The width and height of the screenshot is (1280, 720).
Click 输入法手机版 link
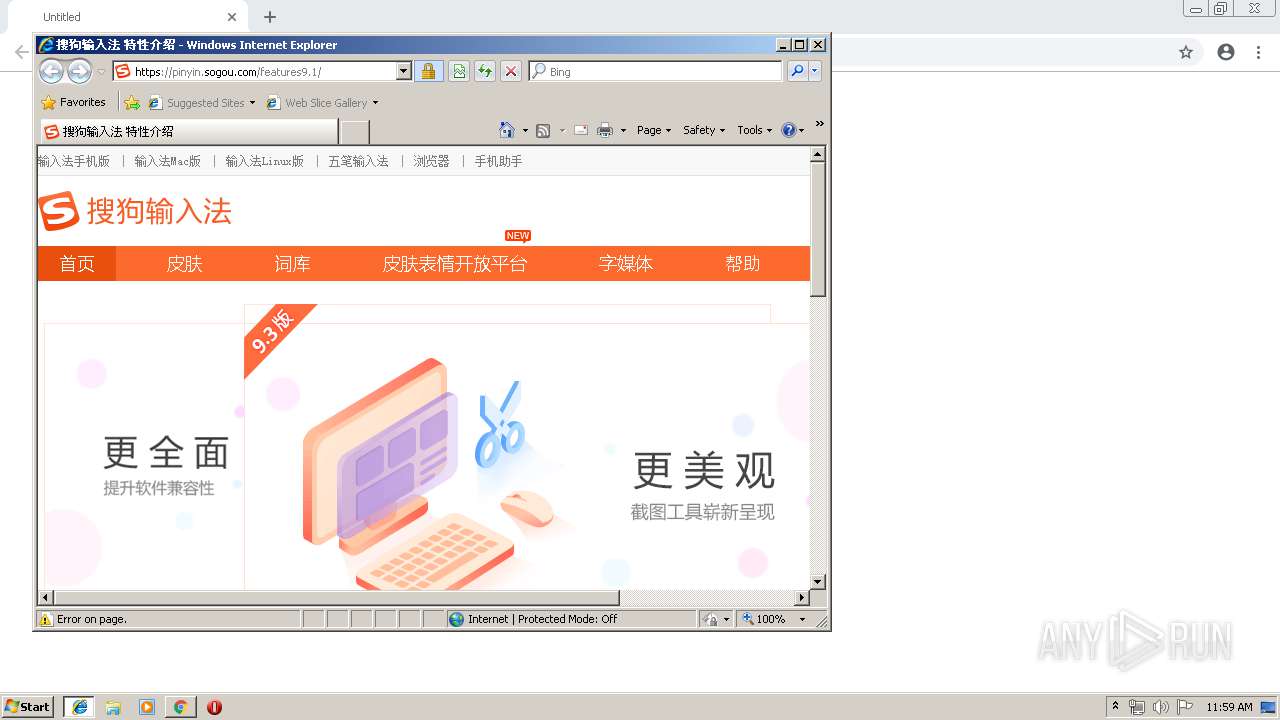(x=74, y=161)
